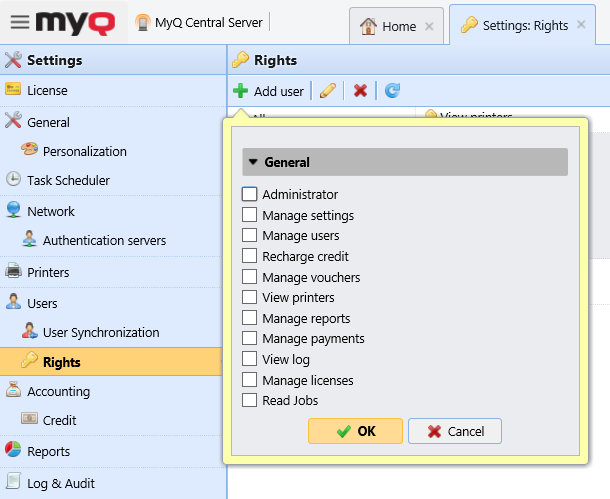The height and width of the screenshot is (499, 610).
Task: Open Task Scheduler settings
Action: 68,180
